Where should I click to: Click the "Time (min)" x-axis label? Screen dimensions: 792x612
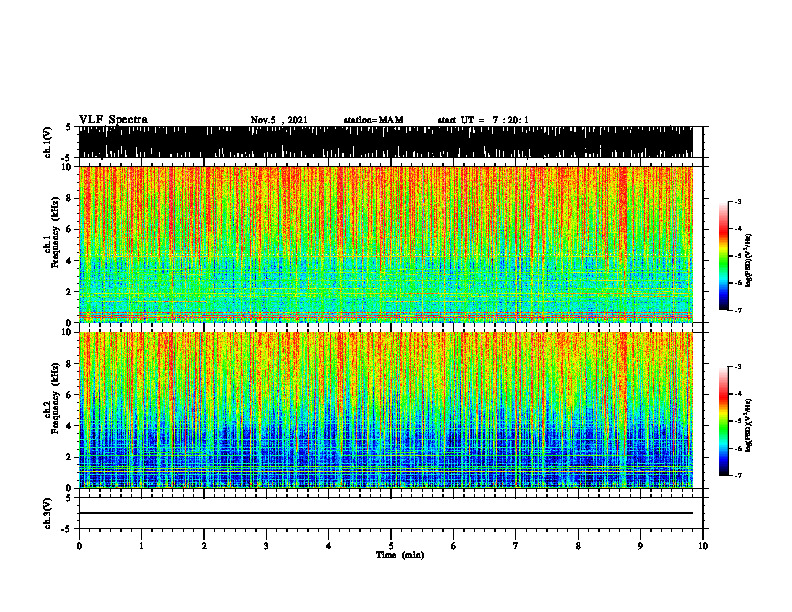tap(400, 555)
